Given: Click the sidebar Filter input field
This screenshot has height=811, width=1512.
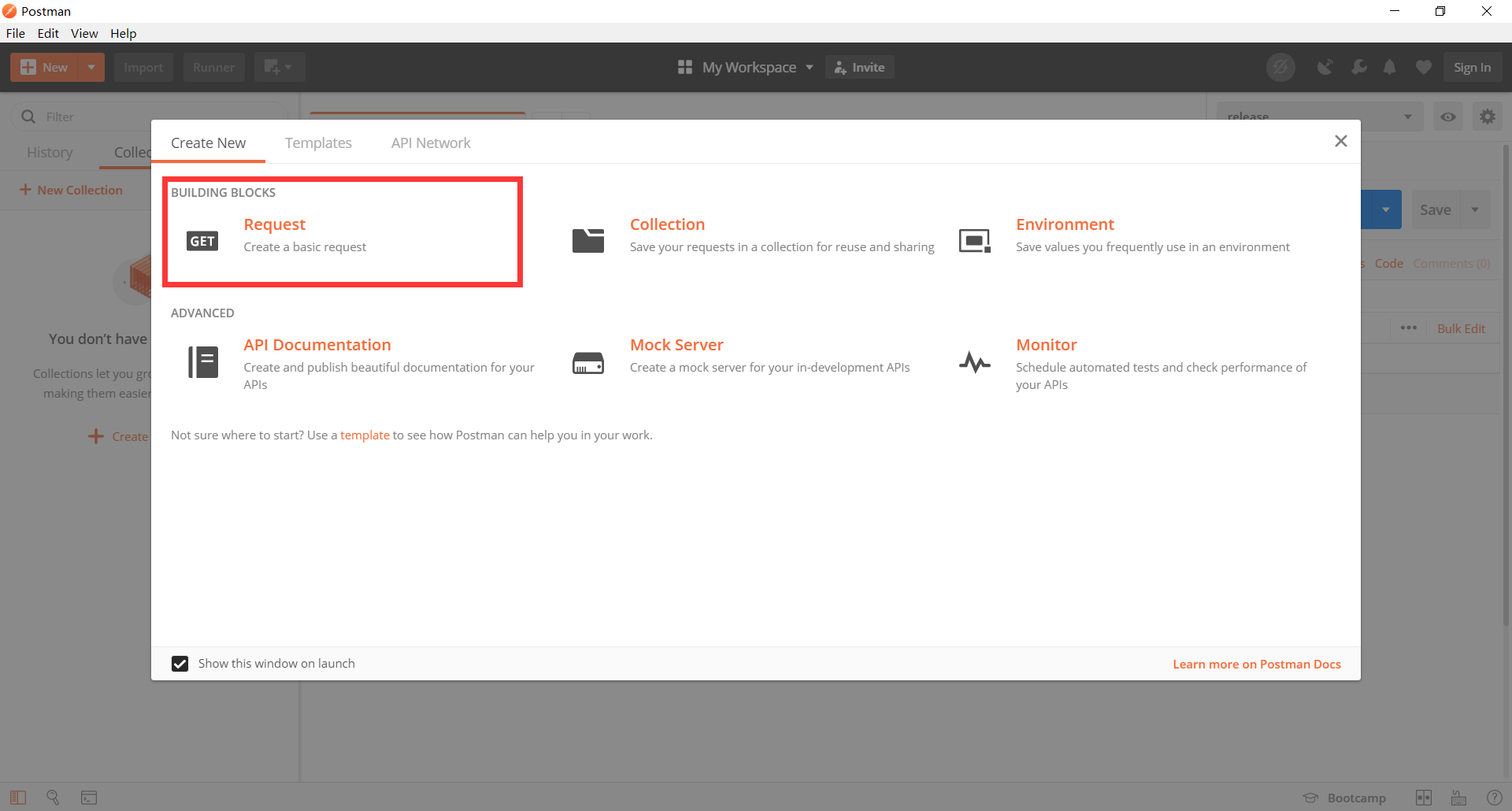Looking at the screenshot, I should [150, 117].
